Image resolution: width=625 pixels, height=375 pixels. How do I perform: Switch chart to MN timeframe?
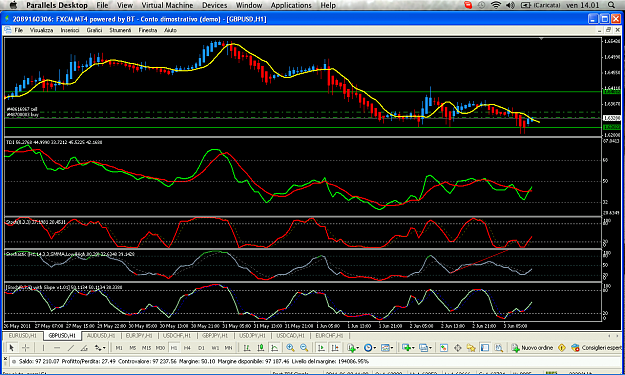228,348
